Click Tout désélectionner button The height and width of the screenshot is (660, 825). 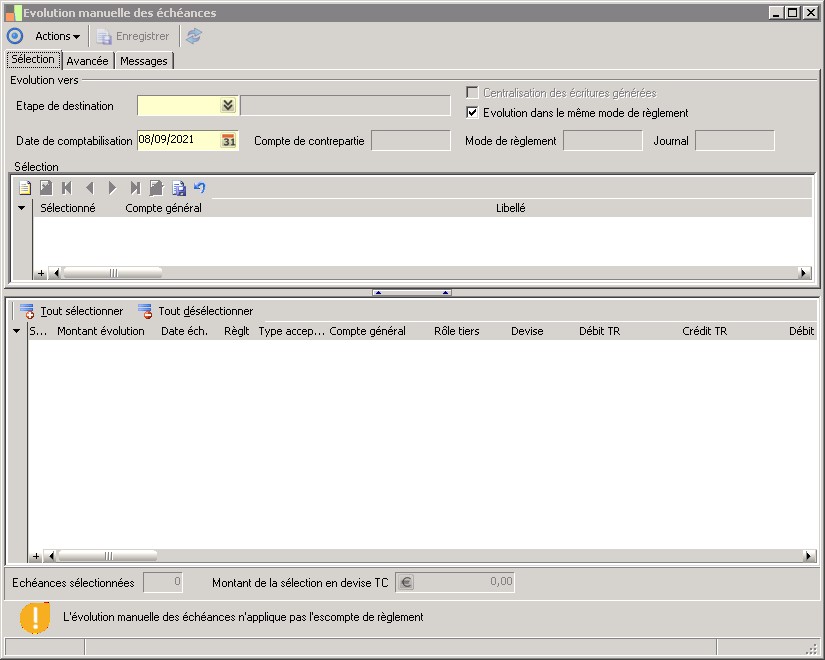click(x=196, y=311)
